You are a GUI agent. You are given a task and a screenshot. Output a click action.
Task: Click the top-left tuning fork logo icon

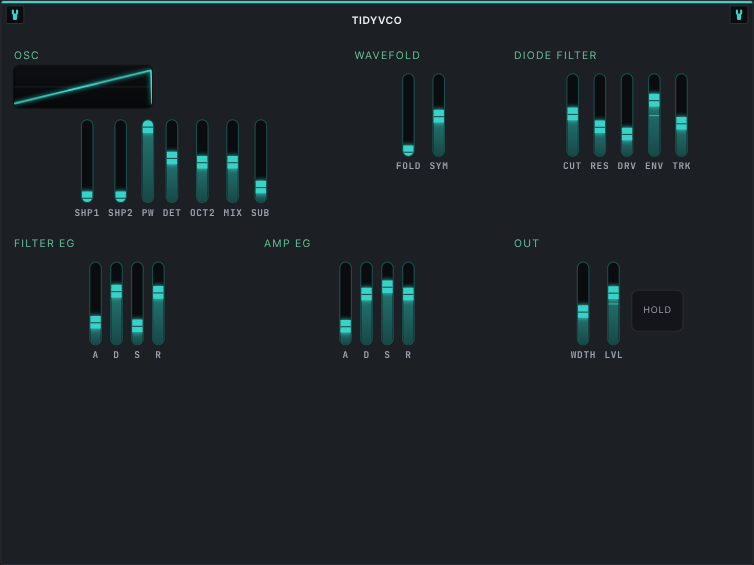click(15, 15)
